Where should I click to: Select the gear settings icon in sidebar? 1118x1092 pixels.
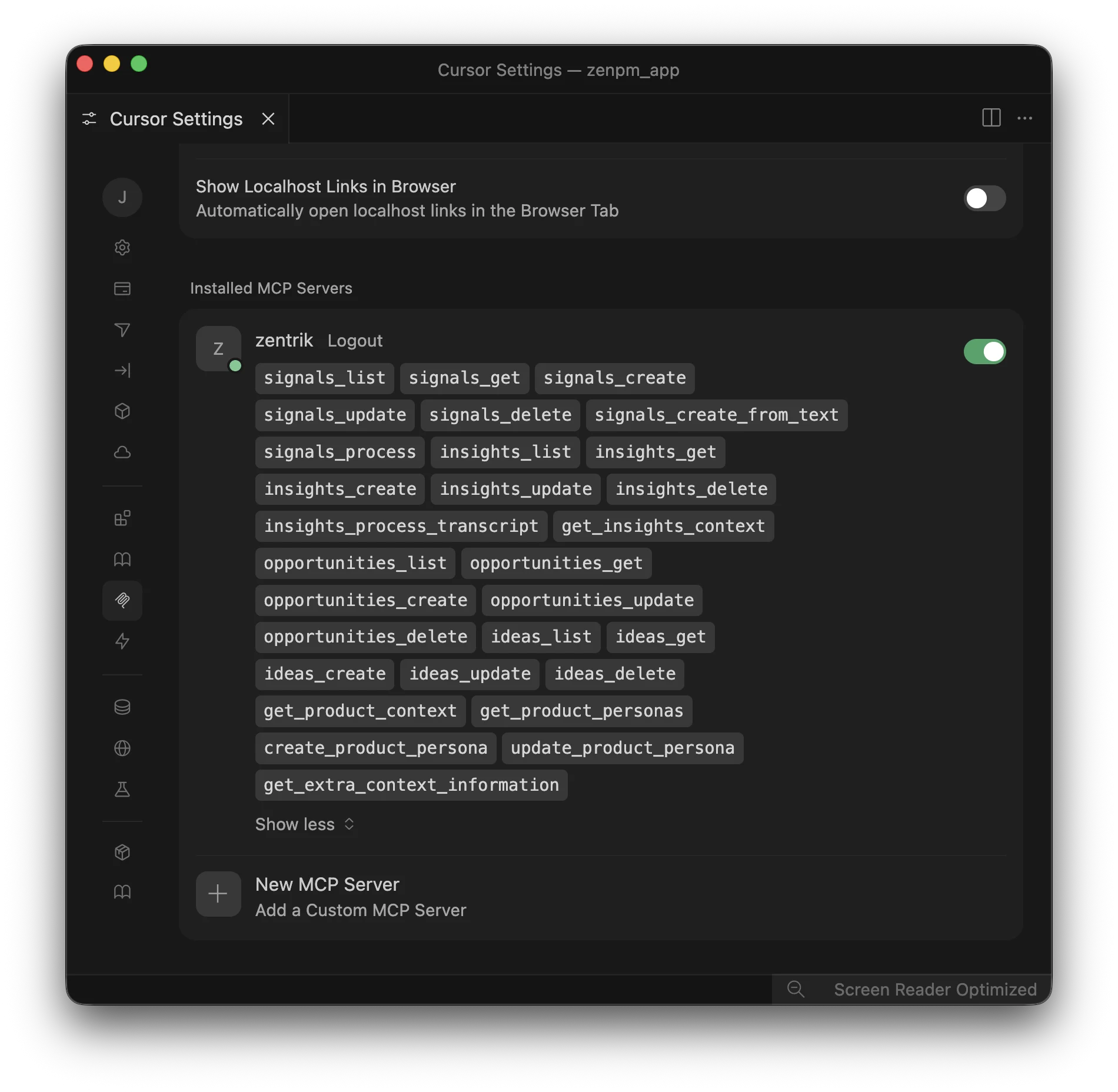(x=122, y=247)
